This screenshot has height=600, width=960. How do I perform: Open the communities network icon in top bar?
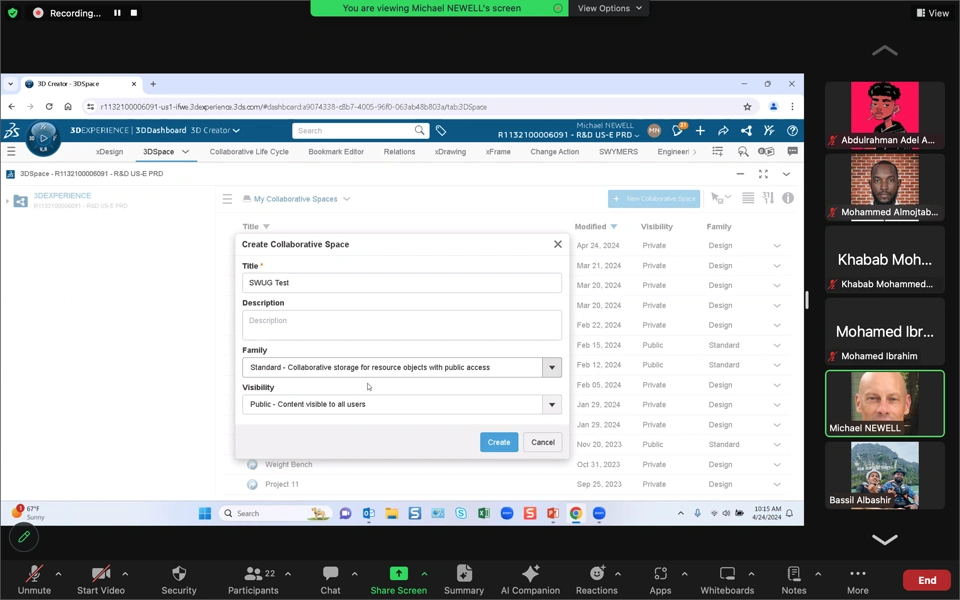coord(746,130)
